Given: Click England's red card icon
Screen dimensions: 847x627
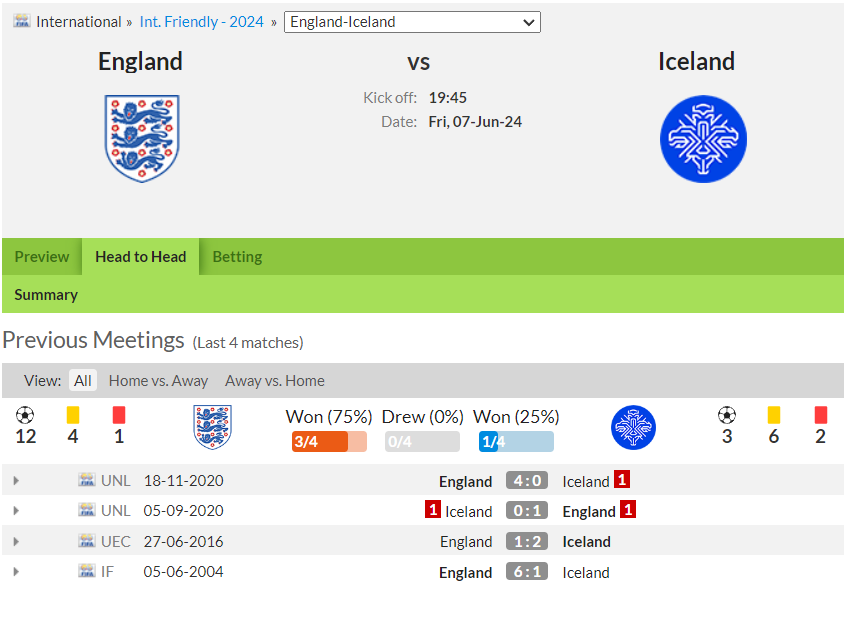Looking at the screenshot, I should 119,415.
